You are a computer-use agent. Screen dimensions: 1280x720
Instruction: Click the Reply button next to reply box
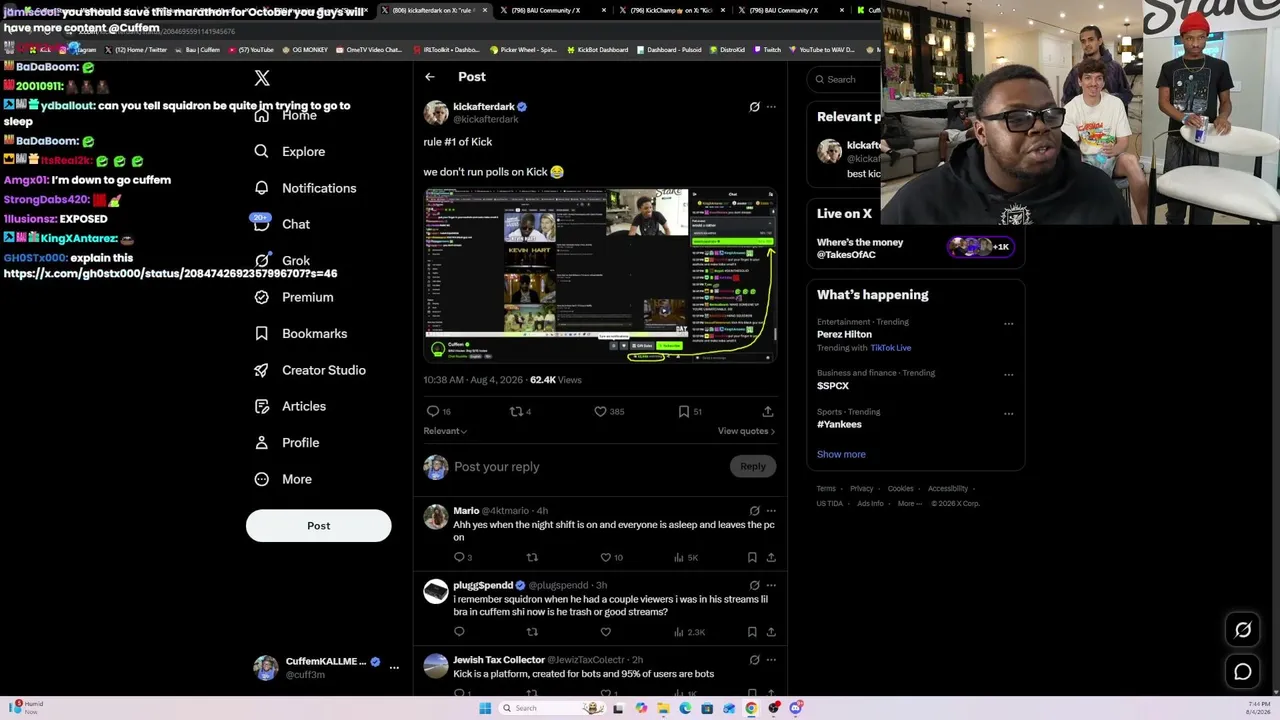753,466
